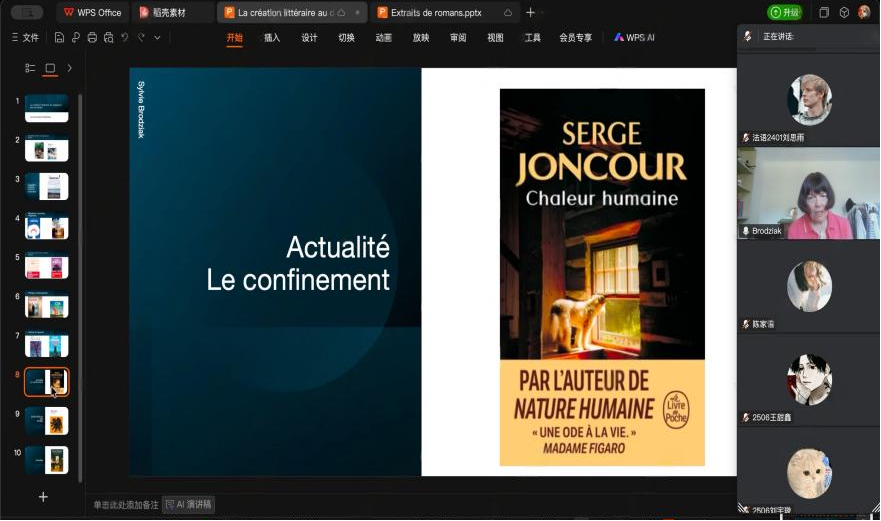
Task: Click the Chaleur humaine book cover image
Action: pos(602,277)
